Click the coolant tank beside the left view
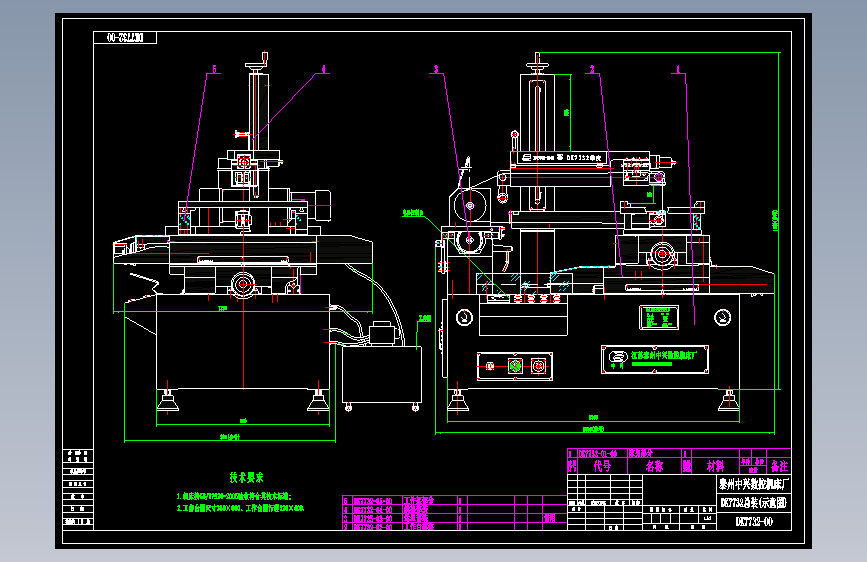 click(382, 374)
